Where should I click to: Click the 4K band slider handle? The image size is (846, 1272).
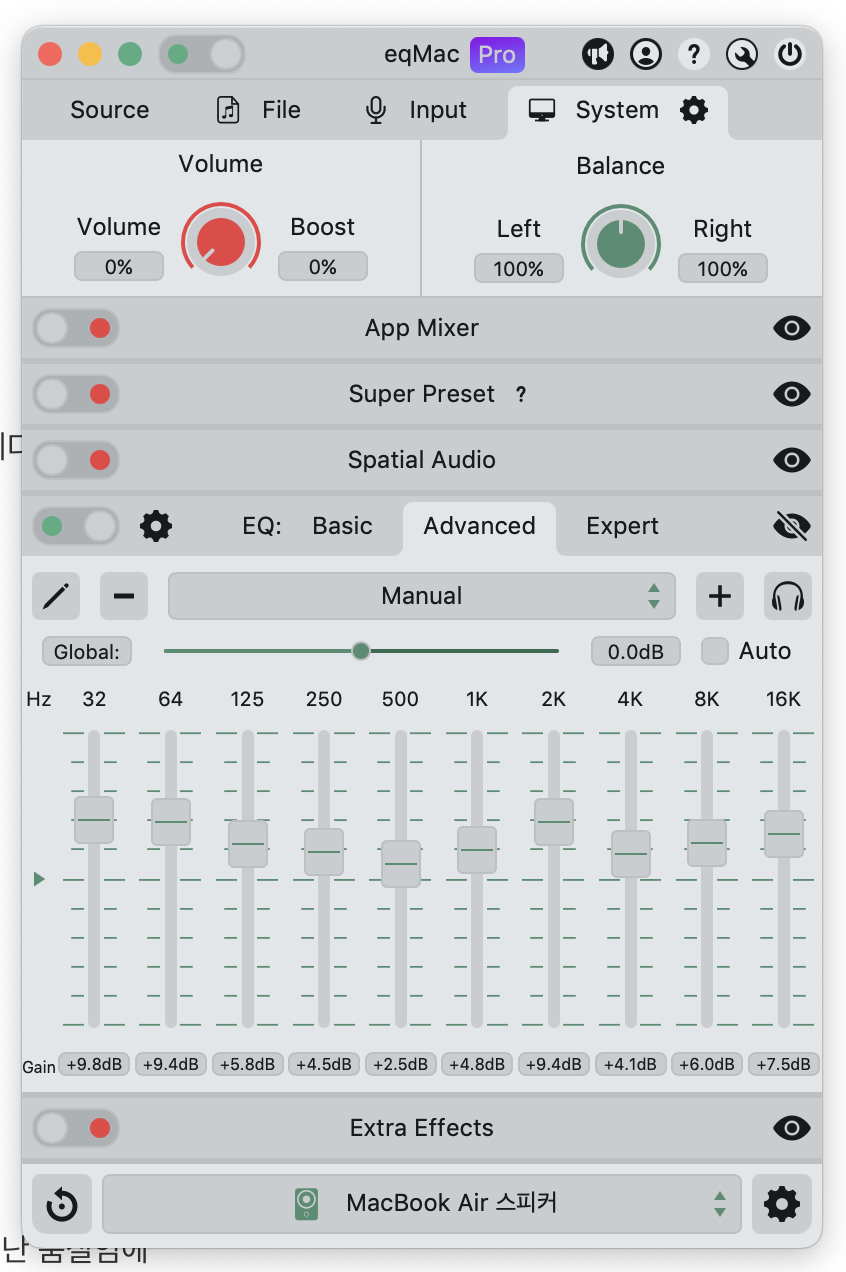point(631,854)
